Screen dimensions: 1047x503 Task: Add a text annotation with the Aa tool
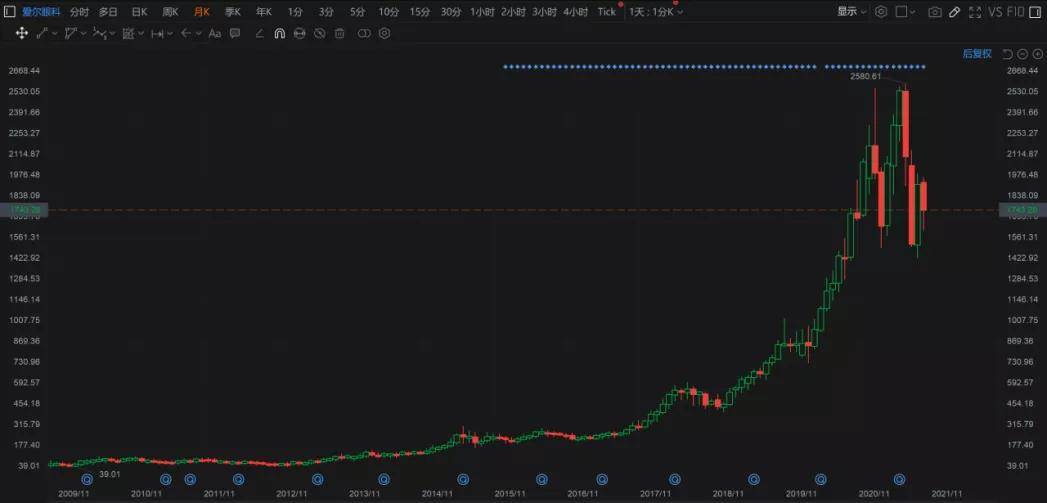point(214,33)
